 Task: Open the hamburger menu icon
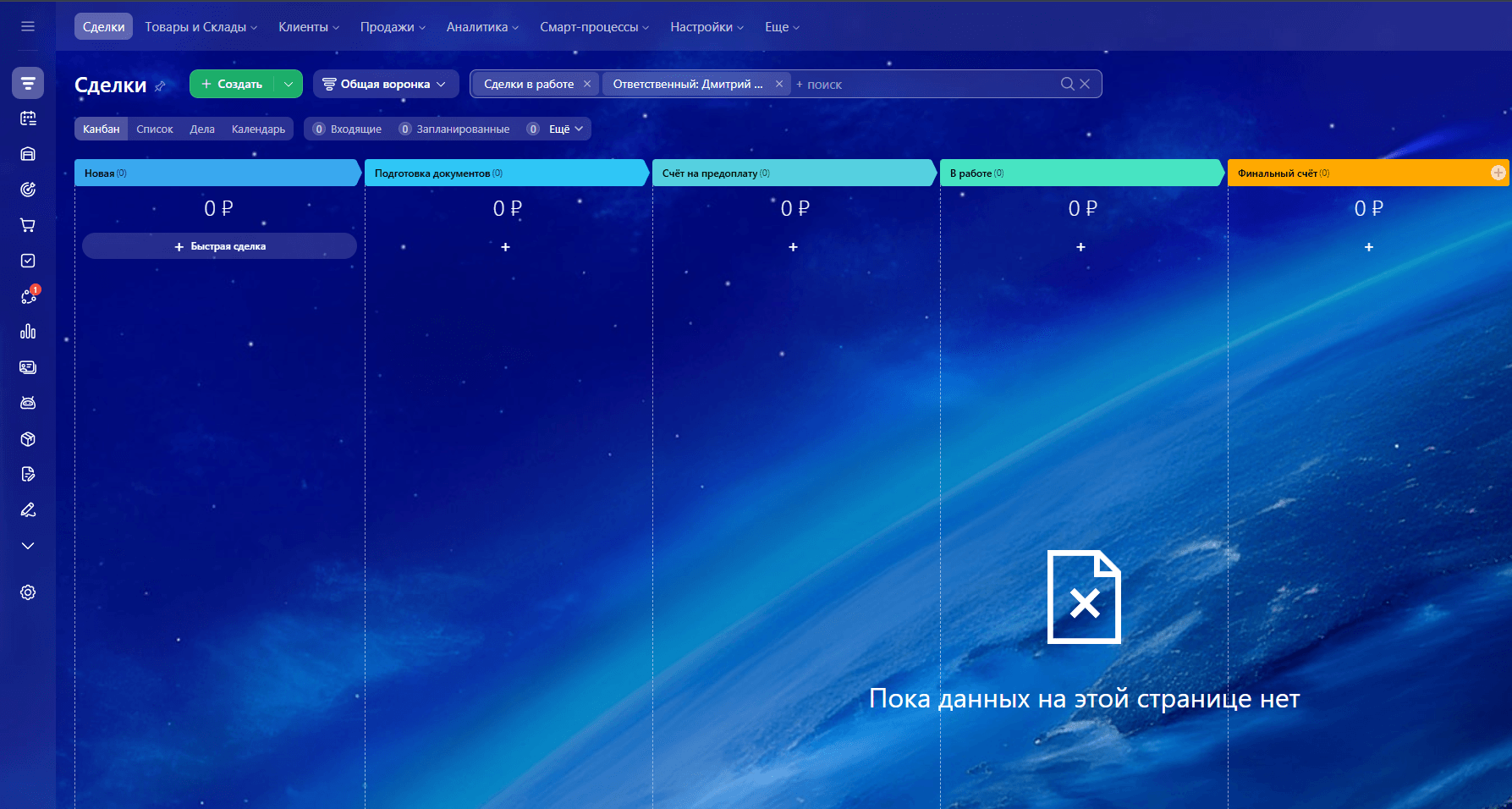point(28,26)
